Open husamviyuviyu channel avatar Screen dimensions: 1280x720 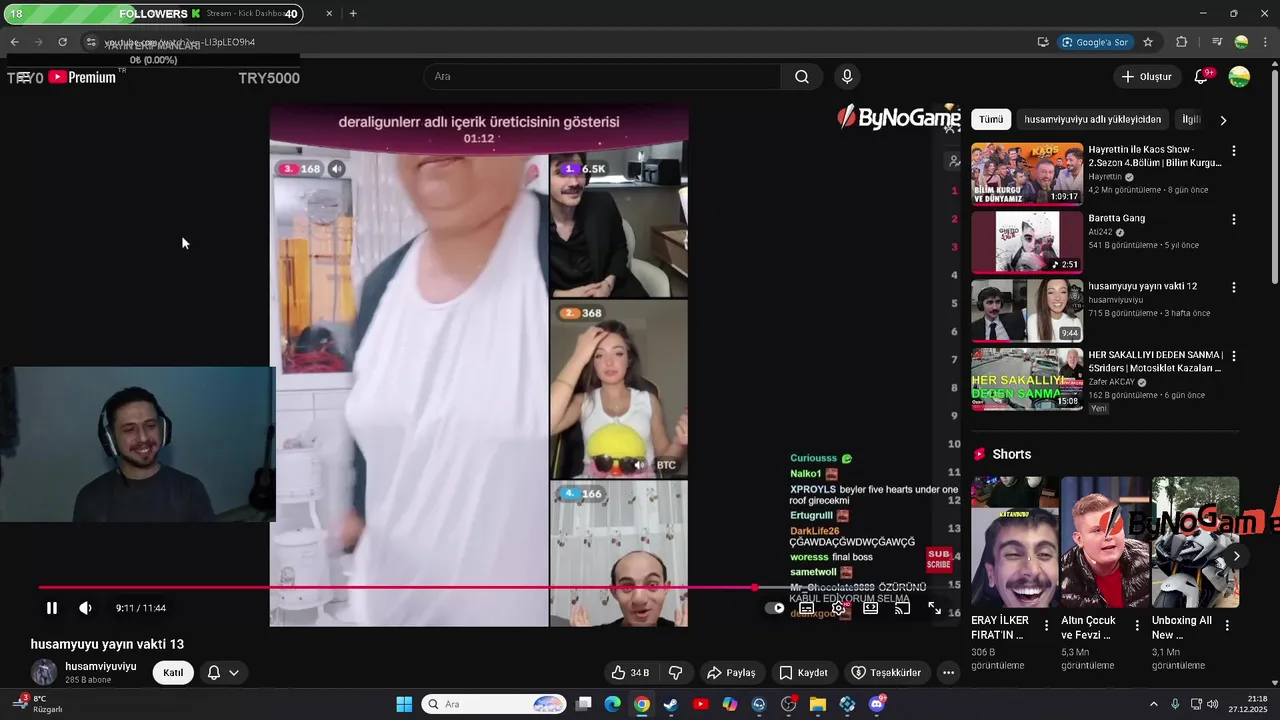tap(44, 672)
